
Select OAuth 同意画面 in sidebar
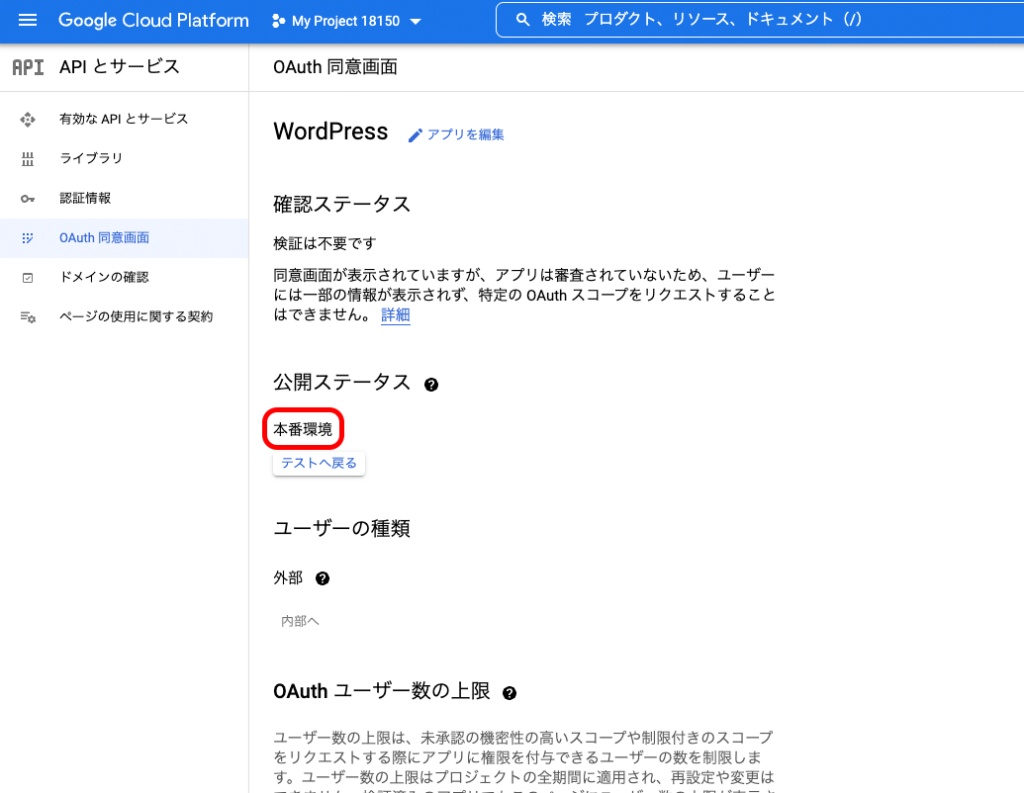pyautogui.click(x=104, y=238)
